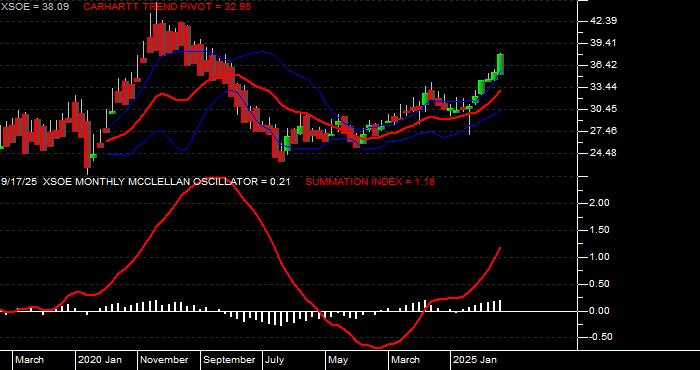Select the '2020 Jan' timeline marker
This screenshot has width=700, height=370.
click(x=100, y=360)
